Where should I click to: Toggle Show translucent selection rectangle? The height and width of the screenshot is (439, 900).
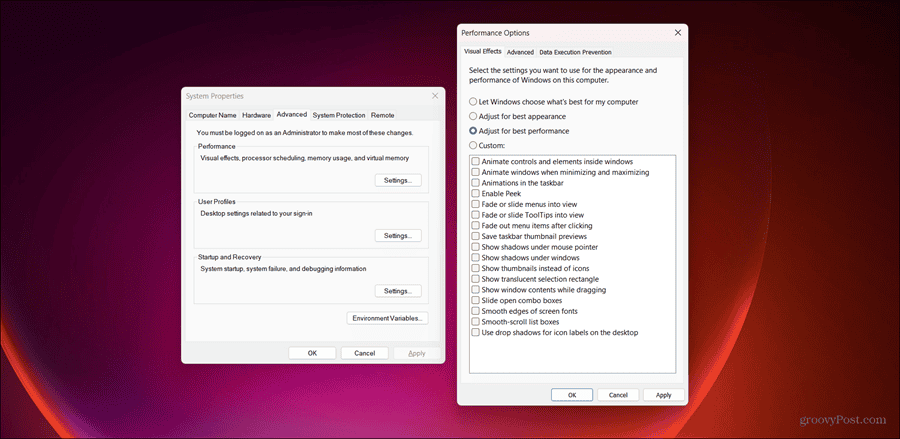click(x=475, y=279)
